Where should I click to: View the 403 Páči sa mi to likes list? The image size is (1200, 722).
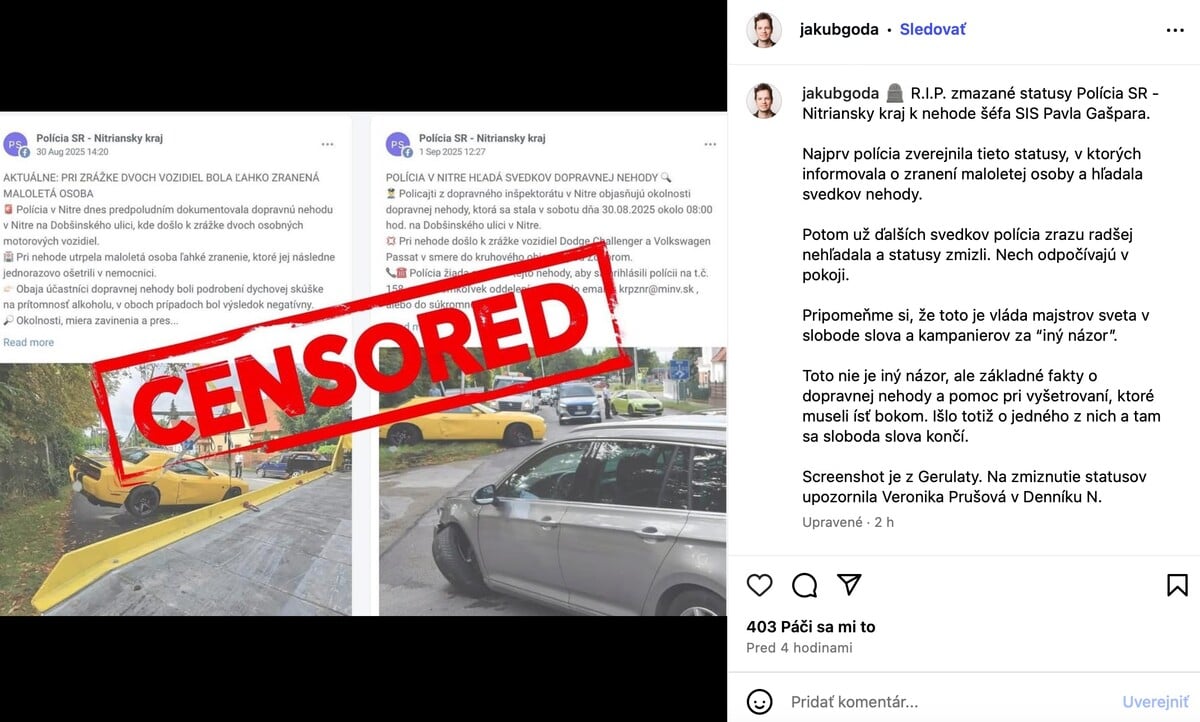tap(810, 627)
